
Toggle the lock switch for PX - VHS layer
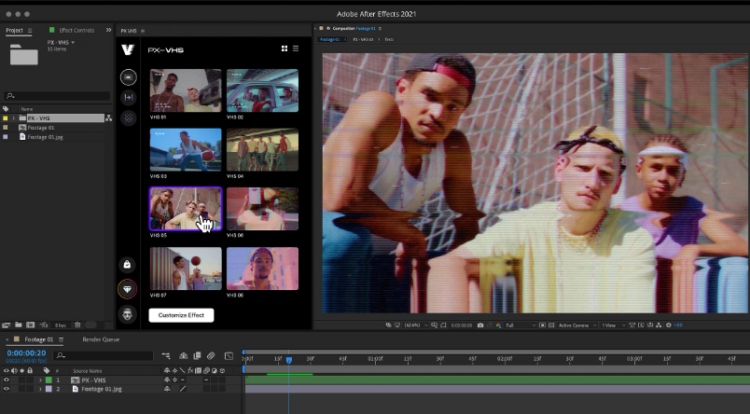tap(29, 380)
